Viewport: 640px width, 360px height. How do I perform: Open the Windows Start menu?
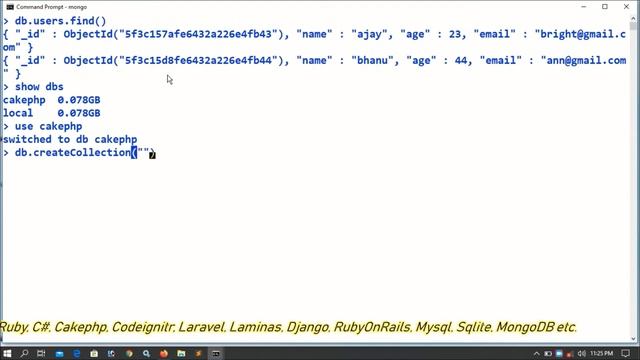click(x=7, y=353)
